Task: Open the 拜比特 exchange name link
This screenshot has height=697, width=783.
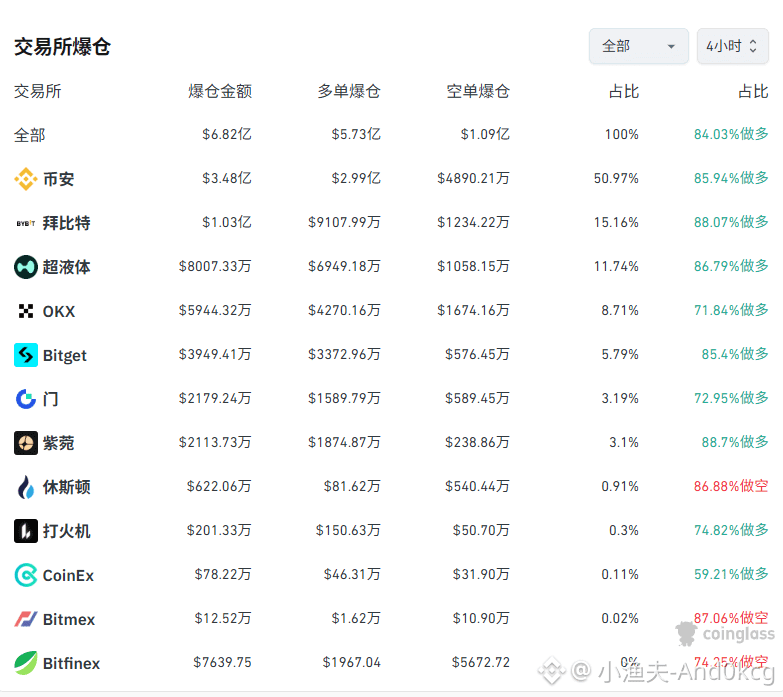Action: pos(66,223)
